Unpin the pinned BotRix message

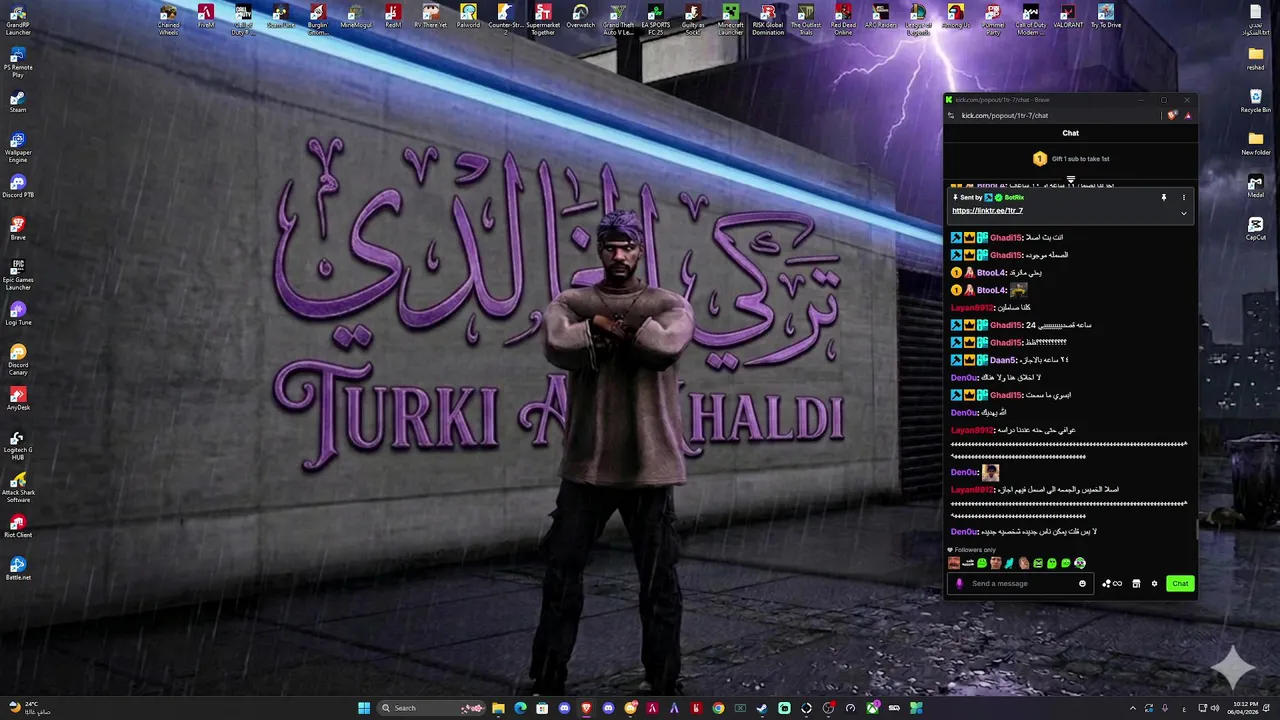click(x=1164, y=198)
